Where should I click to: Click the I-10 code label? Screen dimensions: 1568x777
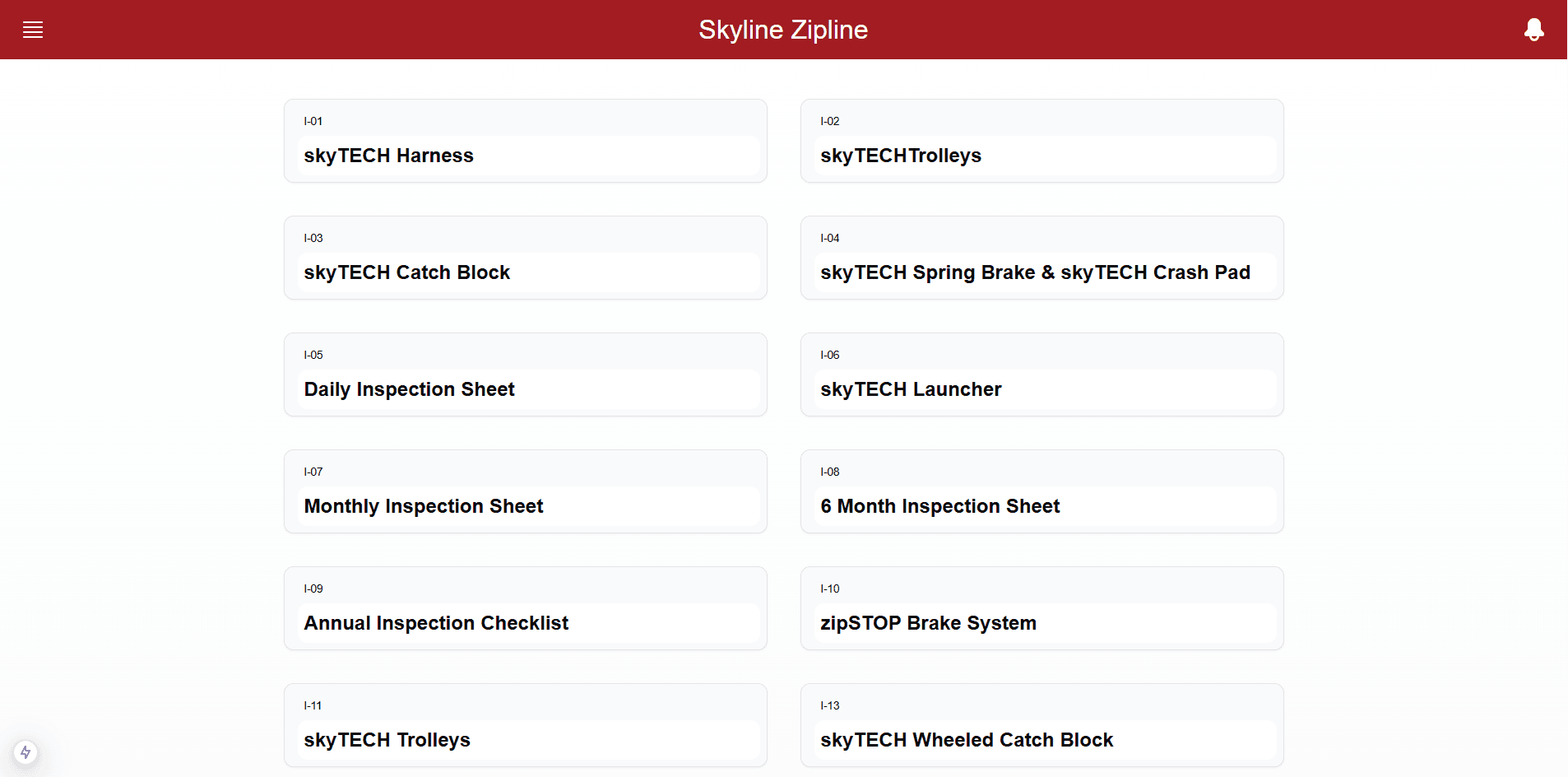[830, 589]
